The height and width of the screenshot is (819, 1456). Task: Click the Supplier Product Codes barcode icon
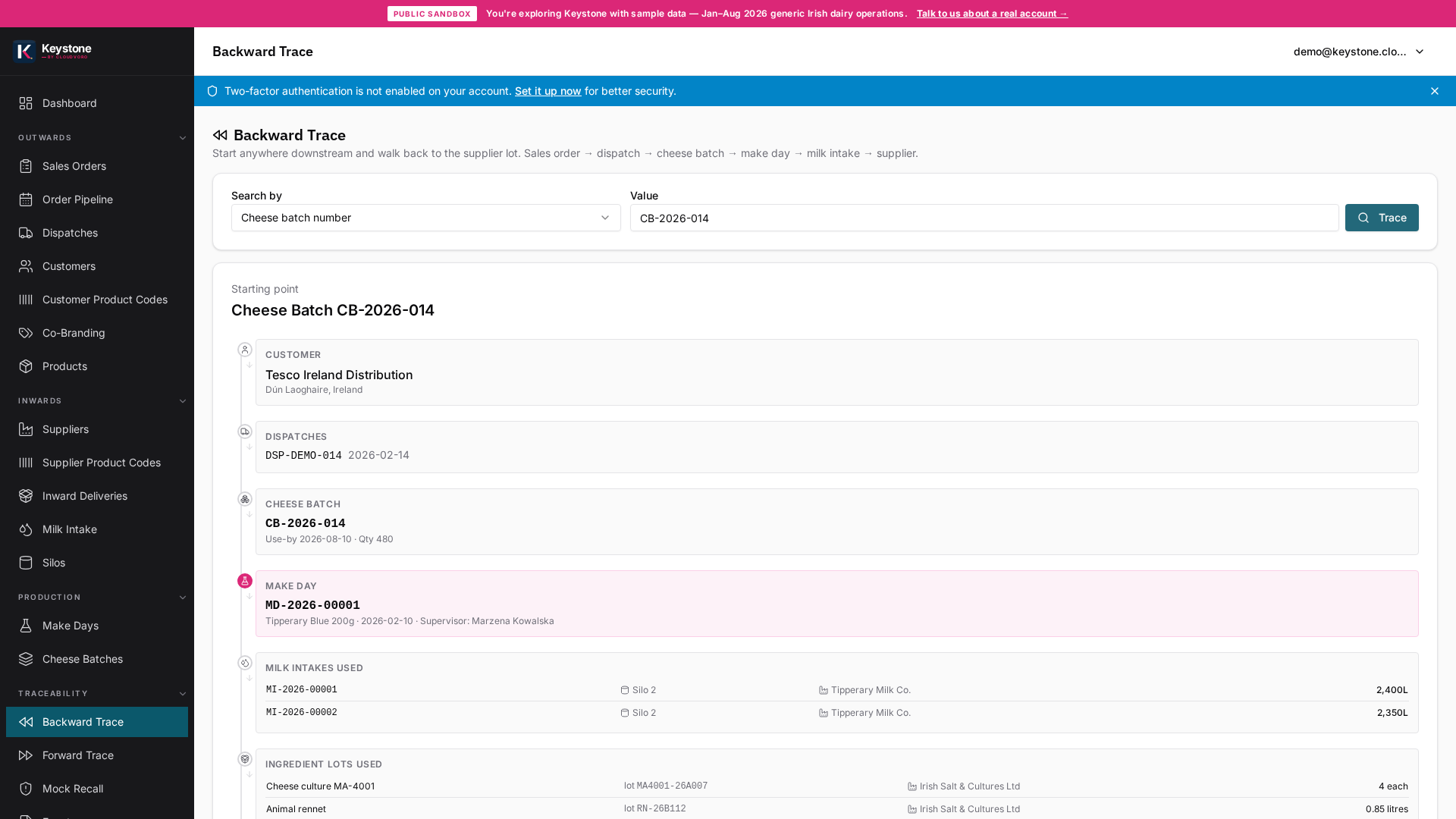tap(26, 463)
